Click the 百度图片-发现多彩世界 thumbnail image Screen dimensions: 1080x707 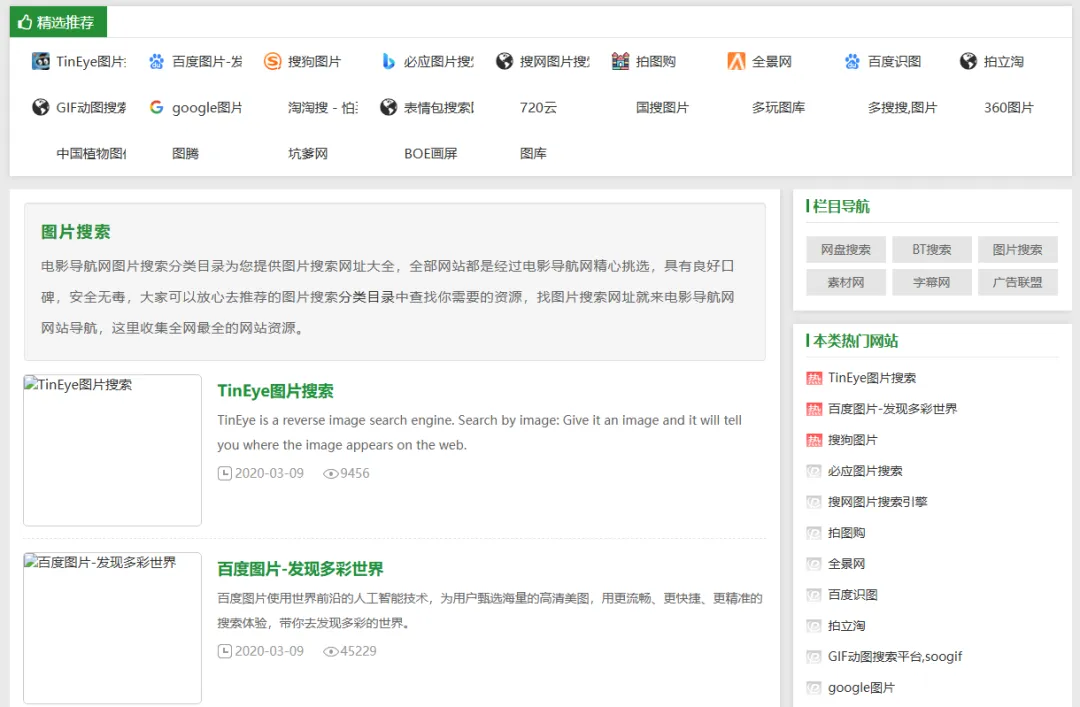112,628
